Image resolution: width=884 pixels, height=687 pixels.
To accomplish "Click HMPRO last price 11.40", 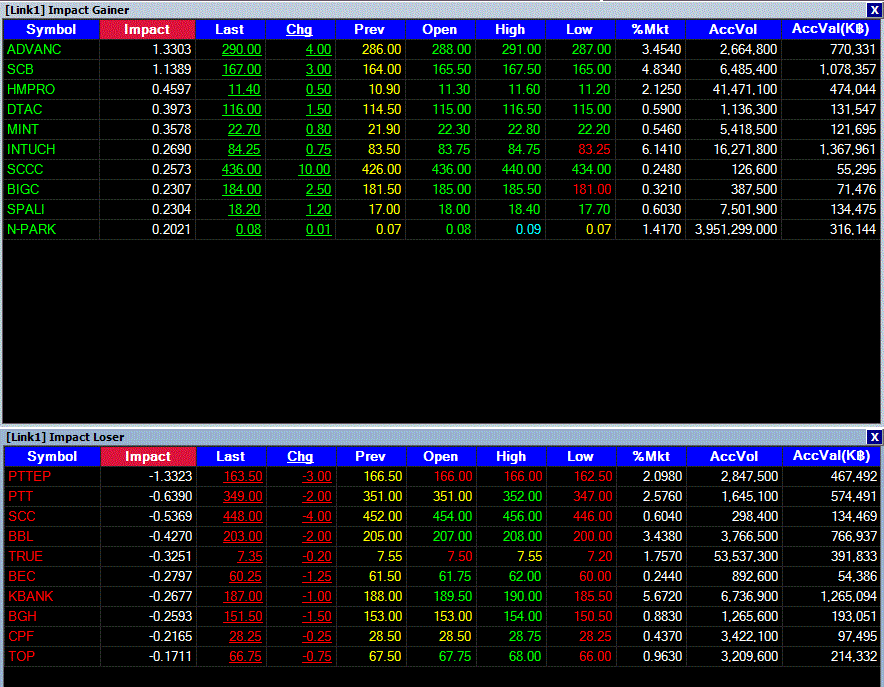I will click(244, 90).
